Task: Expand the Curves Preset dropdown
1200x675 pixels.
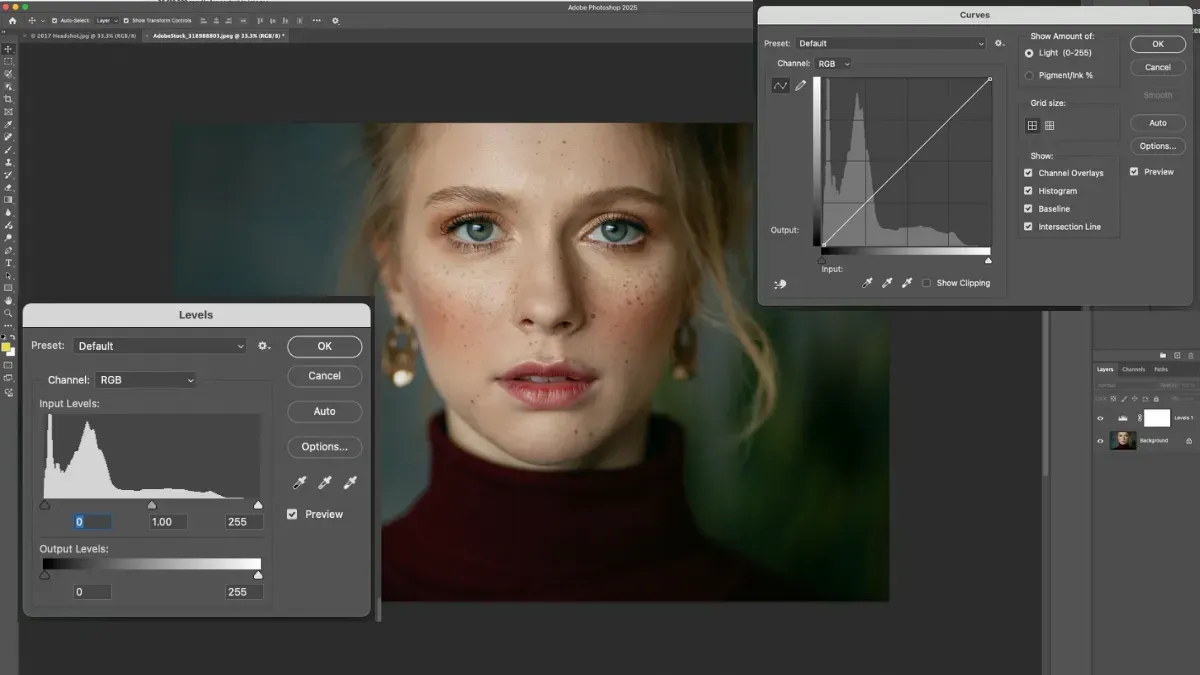Action: click(x=890, y=44)
